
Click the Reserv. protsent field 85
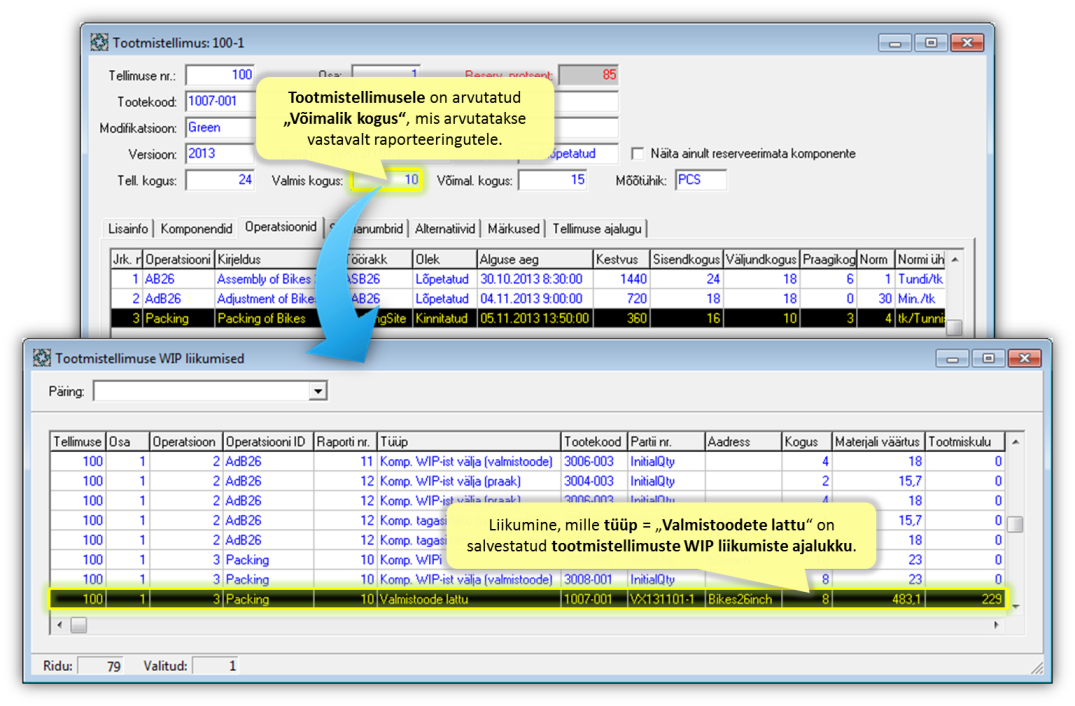(x=588, y=75)
